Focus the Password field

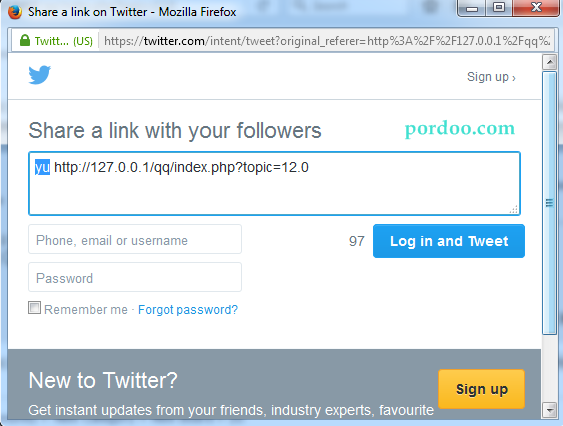tap(135, 277)
